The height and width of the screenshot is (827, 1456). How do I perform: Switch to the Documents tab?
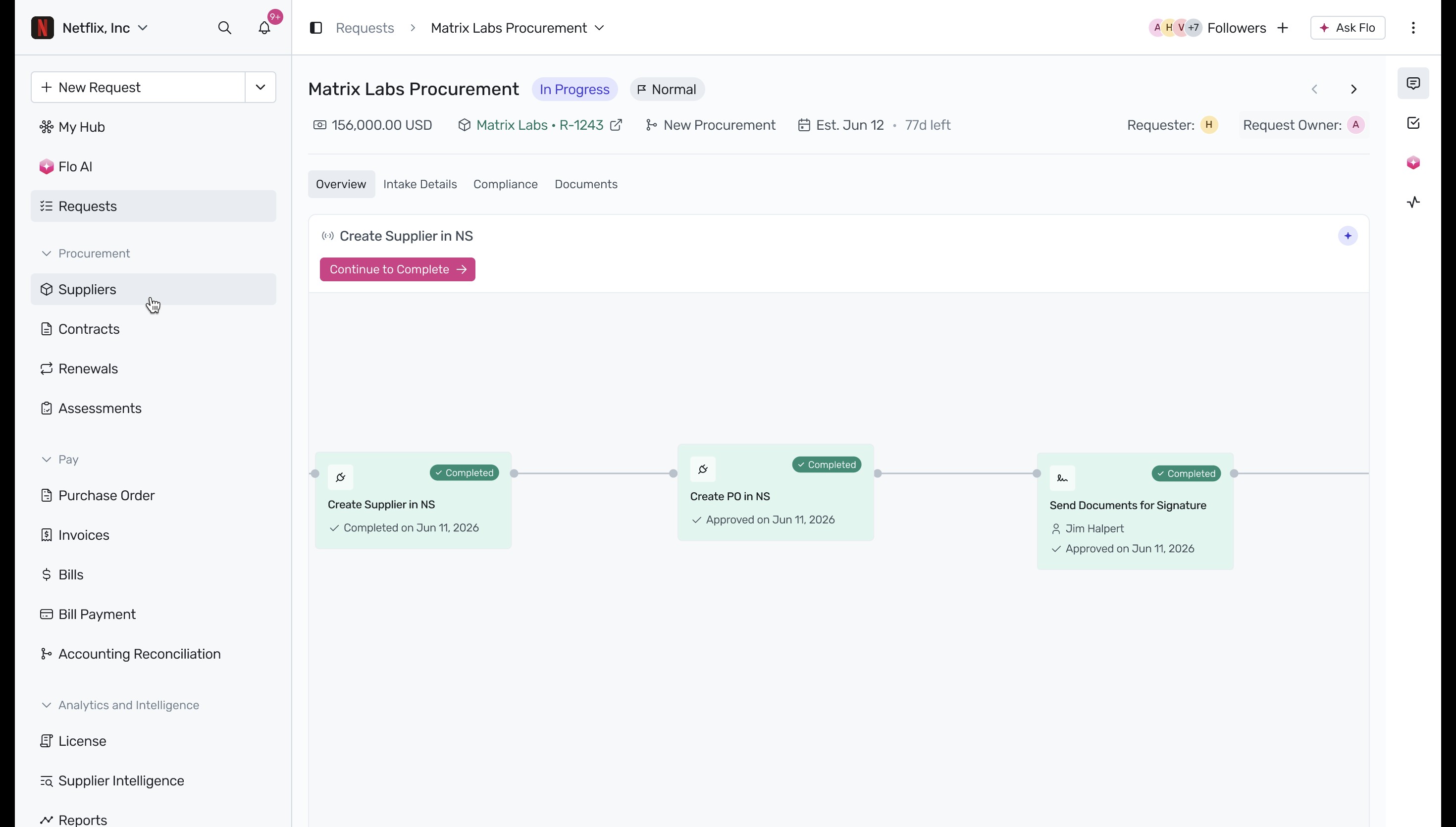click(x=586, y=184)
